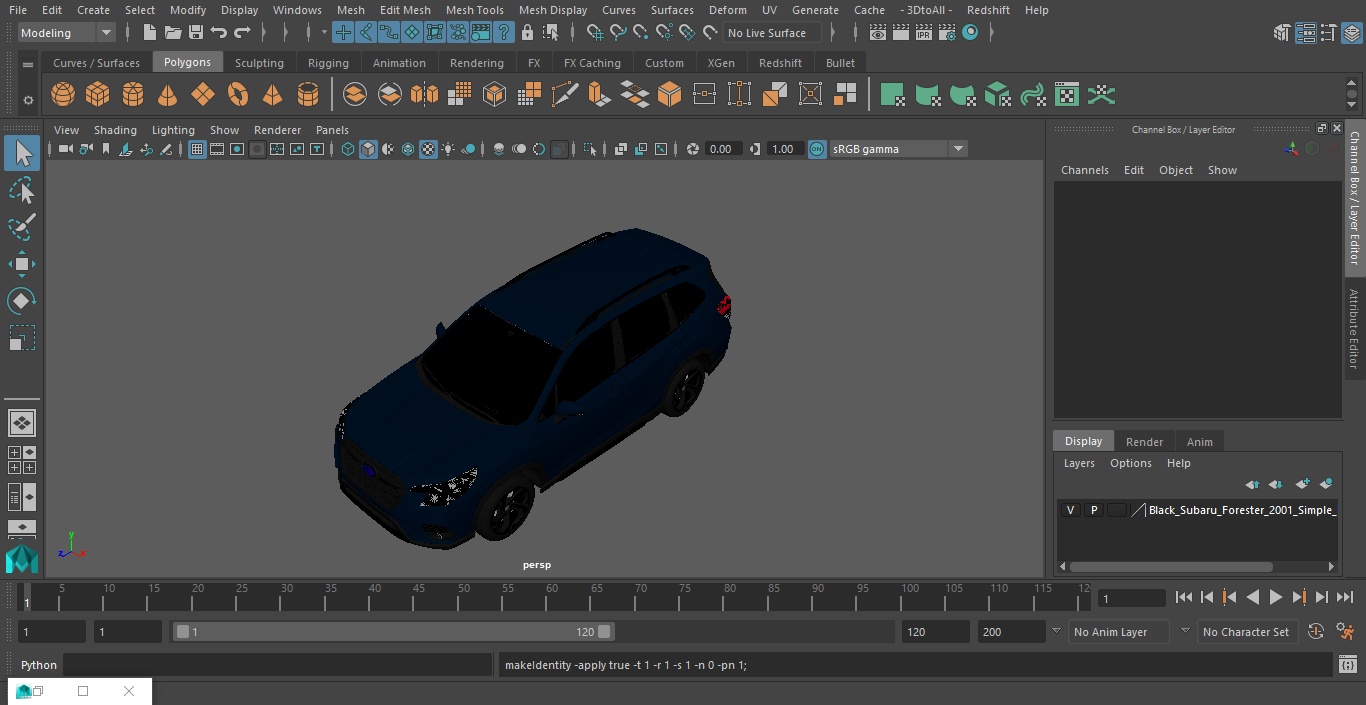Open the Mesh Tools menu
This screenshot has width=1366, height=705.
pos(474,10)
